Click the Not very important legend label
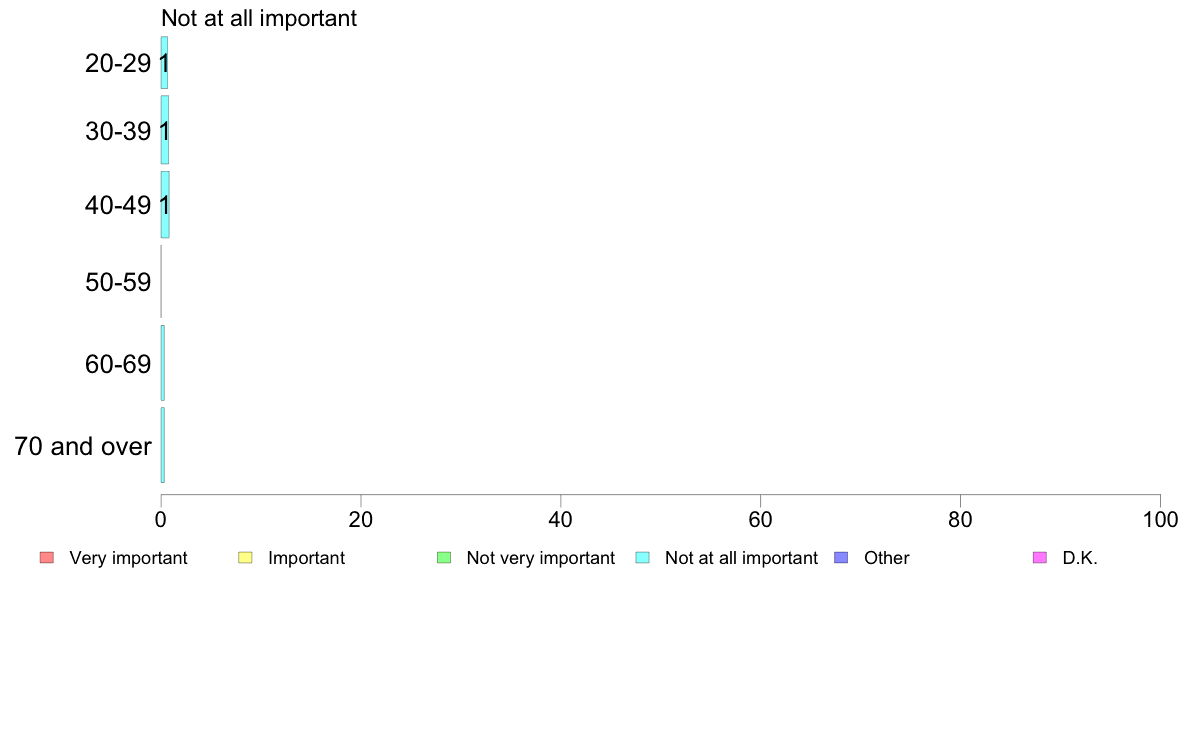Viewport: 1188px width, 736px height. coord(540,558)
